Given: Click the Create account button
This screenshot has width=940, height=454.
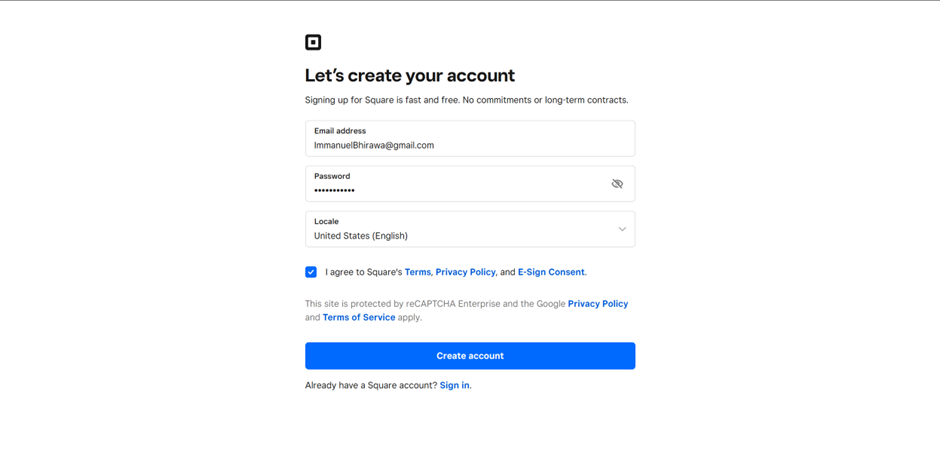Looking at the screenshot, I should coord(470,356).
